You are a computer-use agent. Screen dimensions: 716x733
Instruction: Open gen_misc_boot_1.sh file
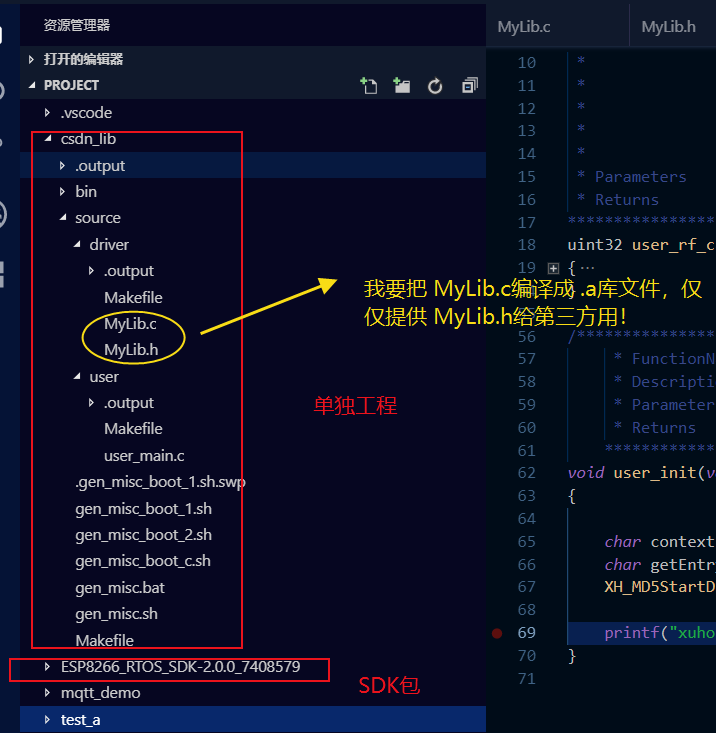tap(143, 509)
